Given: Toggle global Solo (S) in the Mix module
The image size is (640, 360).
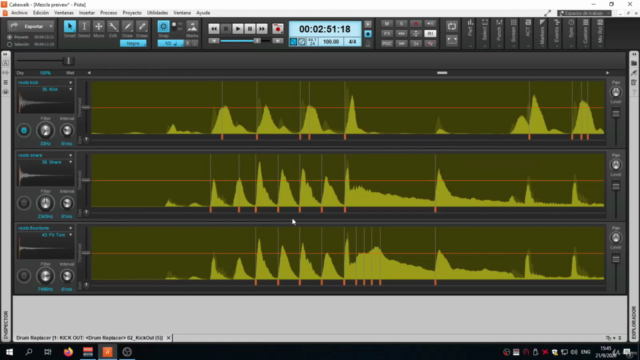Looking at the screenshot, I should pyautogui.click(x=401, y=23).
